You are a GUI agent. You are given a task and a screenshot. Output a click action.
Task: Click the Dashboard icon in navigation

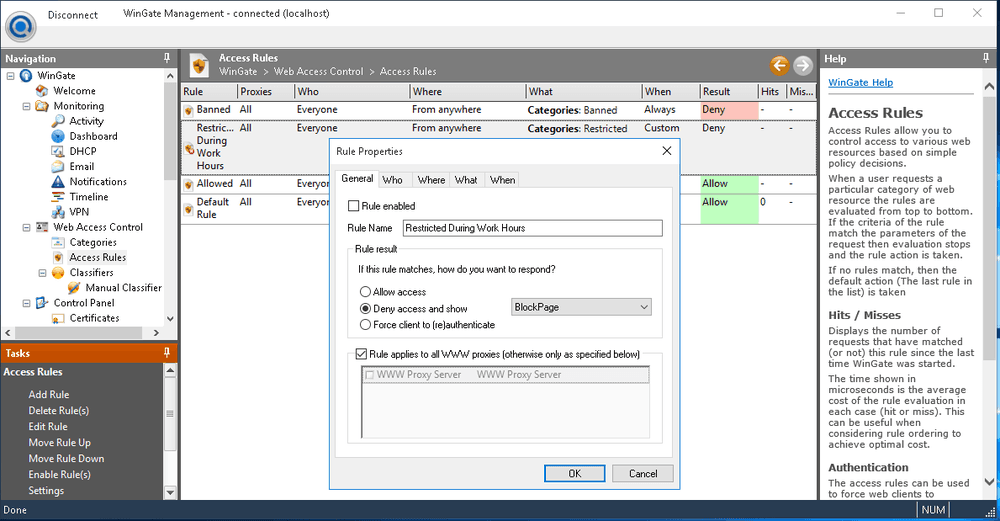click(58, 136)
